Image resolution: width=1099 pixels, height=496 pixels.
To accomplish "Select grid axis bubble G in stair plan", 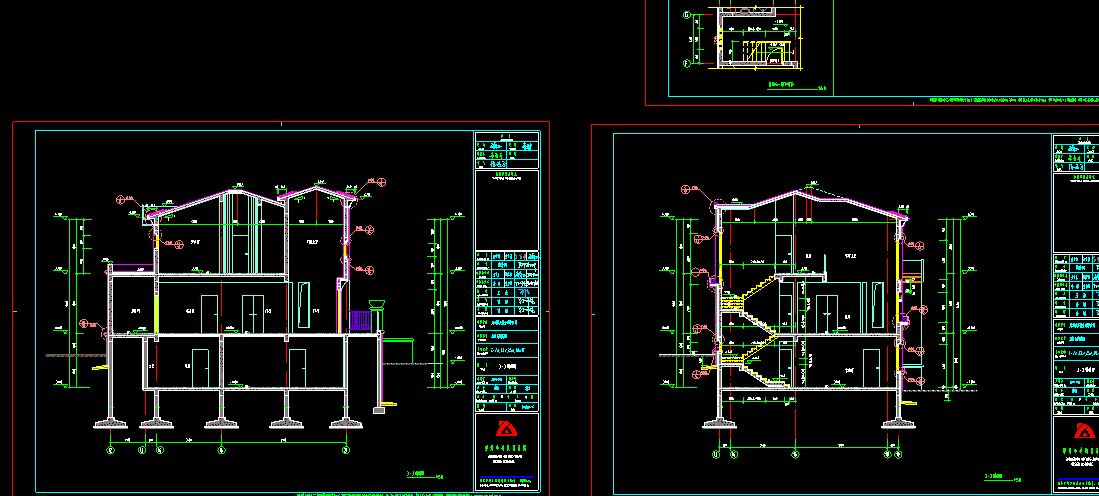I will tap(687, 14).
